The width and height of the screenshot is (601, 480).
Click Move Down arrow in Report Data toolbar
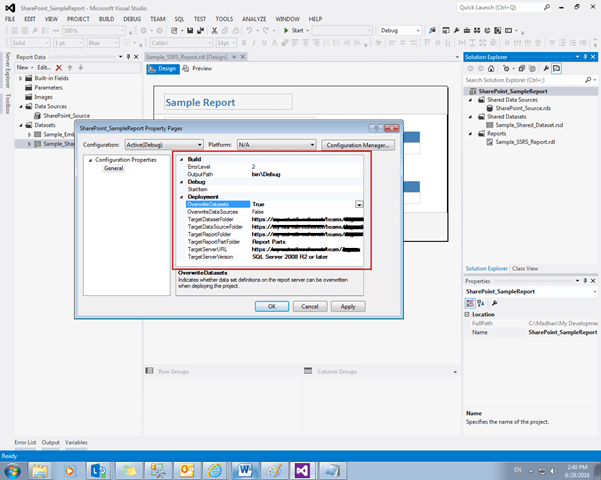point(80,67)
